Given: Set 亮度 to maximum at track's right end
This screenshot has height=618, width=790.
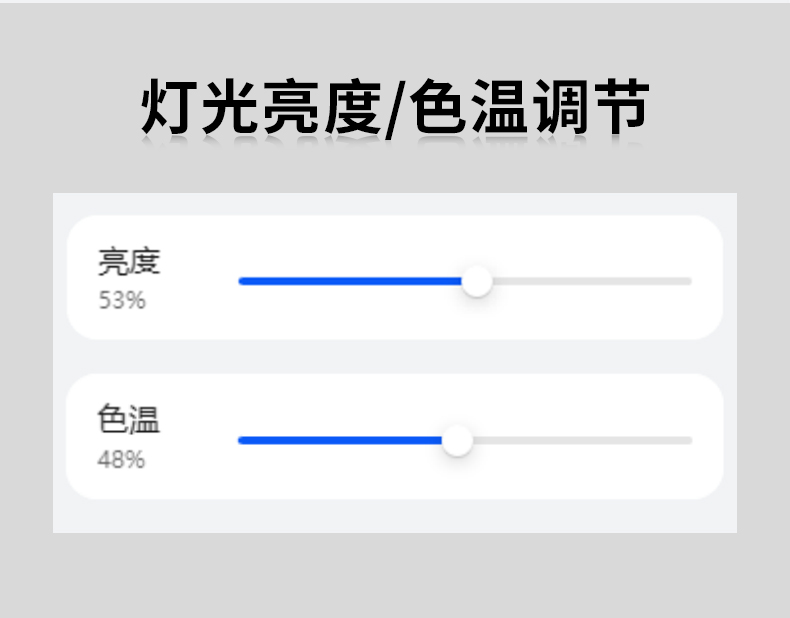Looking at the screenshot, I should coord(689,281).
